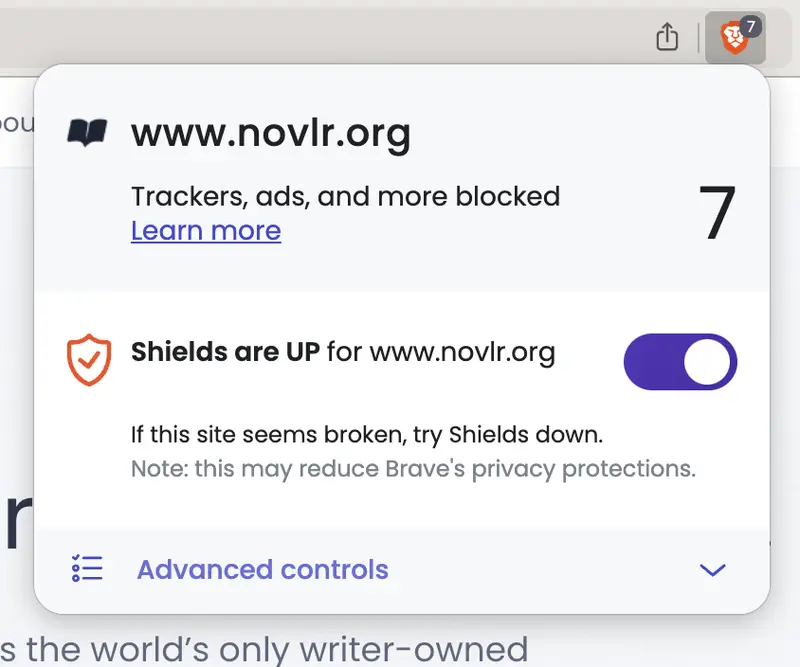Click the blocked count badge on Brave icon
The image size is (800, 667).
[751, 27]
